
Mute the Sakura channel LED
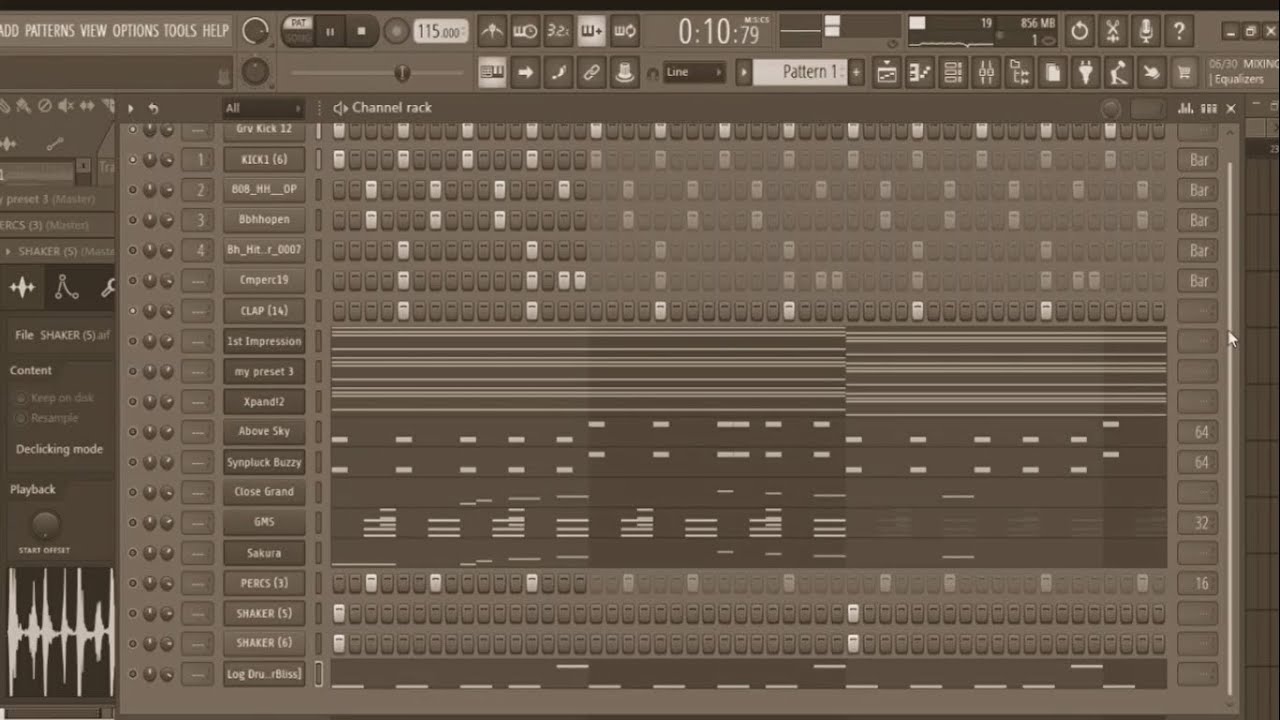click(x=132, y=552)
